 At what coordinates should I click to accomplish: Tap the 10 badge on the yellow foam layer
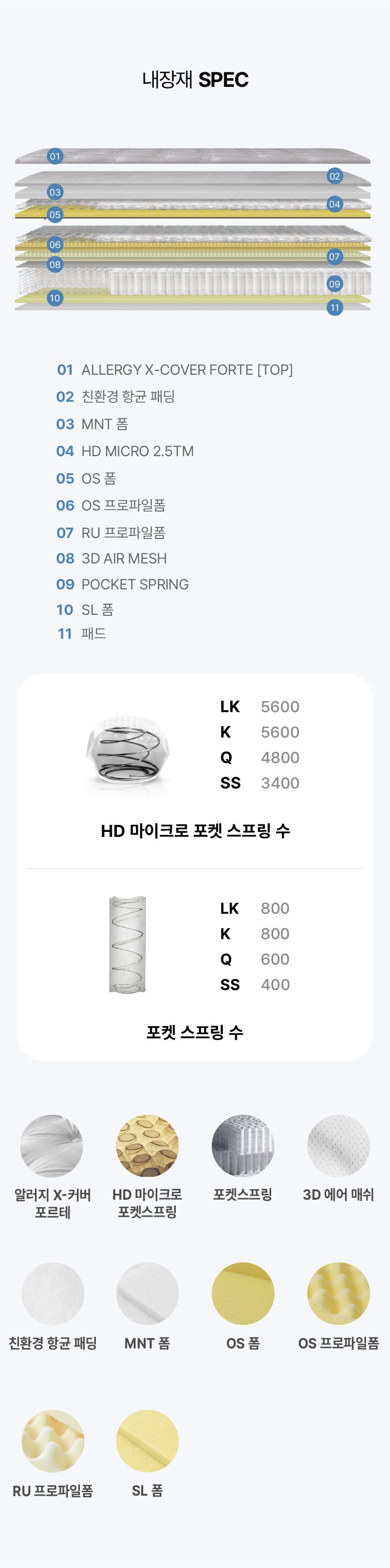[55, 298]
